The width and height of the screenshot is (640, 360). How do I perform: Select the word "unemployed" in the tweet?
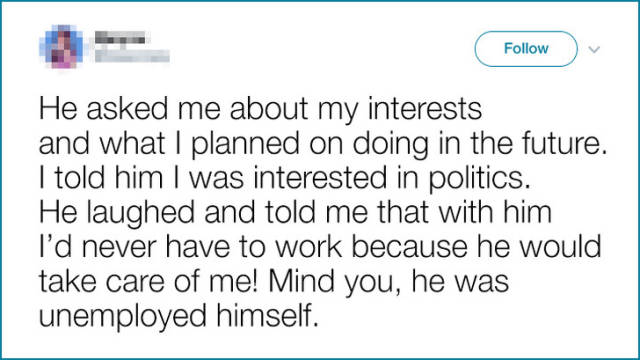[123, 317]
